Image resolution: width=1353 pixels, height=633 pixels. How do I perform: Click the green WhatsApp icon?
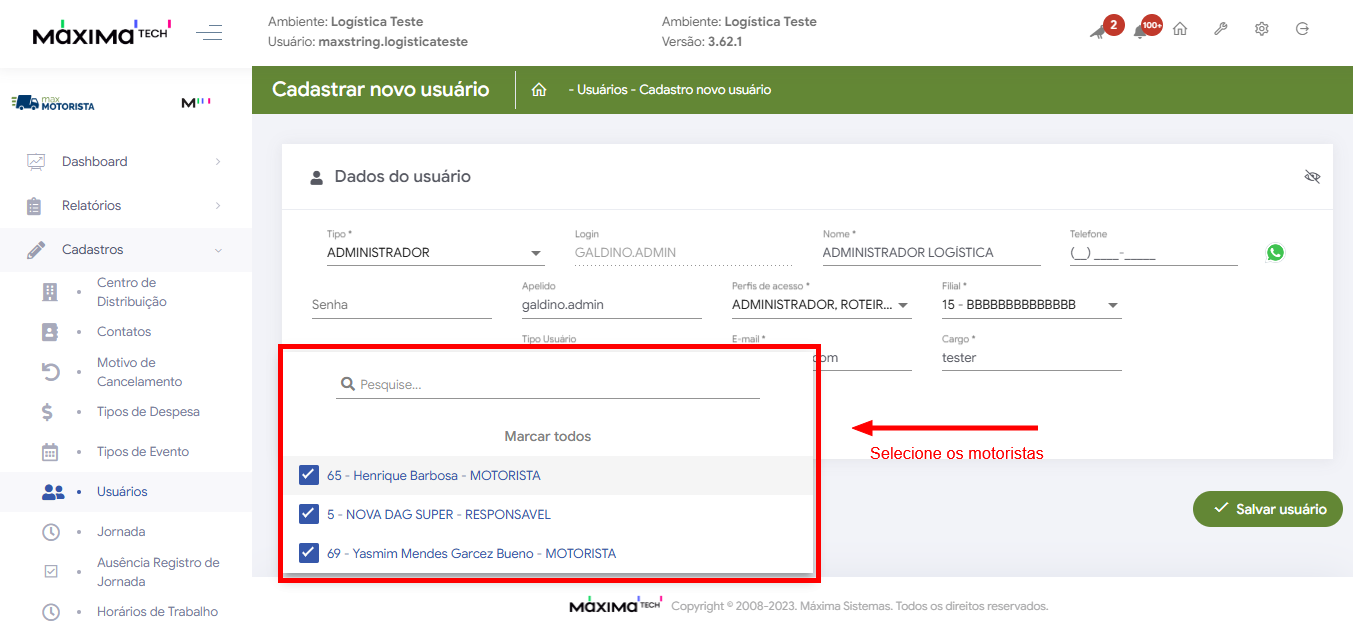point(1275,253)
